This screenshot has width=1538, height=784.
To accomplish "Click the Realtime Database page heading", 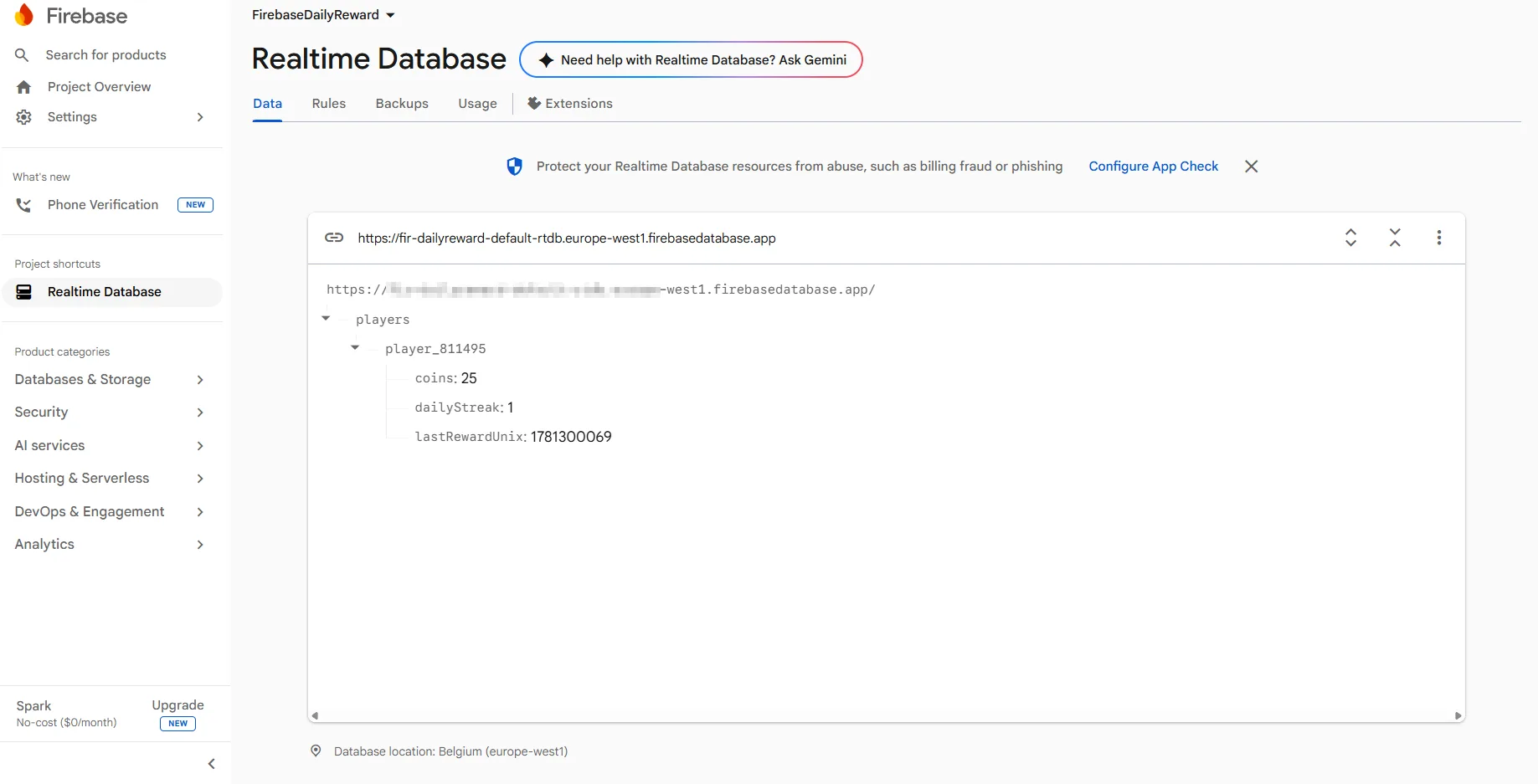I will click(379, 59).
